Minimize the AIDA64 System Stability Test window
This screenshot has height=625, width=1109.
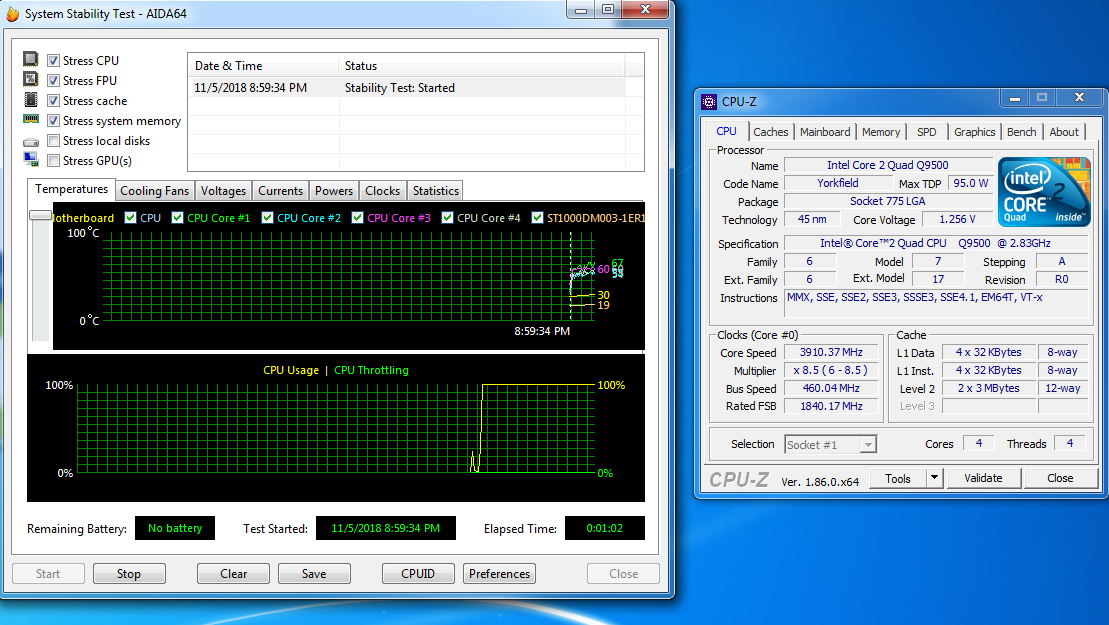point(581,10)
